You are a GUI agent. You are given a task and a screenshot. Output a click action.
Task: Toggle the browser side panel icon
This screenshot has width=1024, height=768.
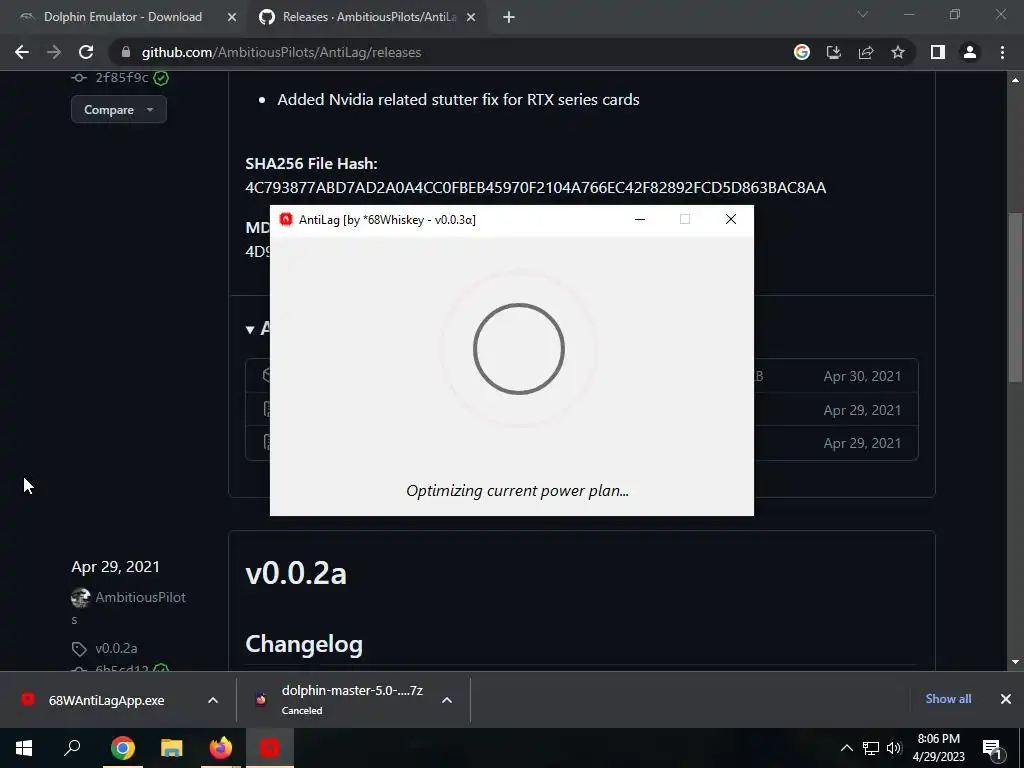click(x=938, y=52)
